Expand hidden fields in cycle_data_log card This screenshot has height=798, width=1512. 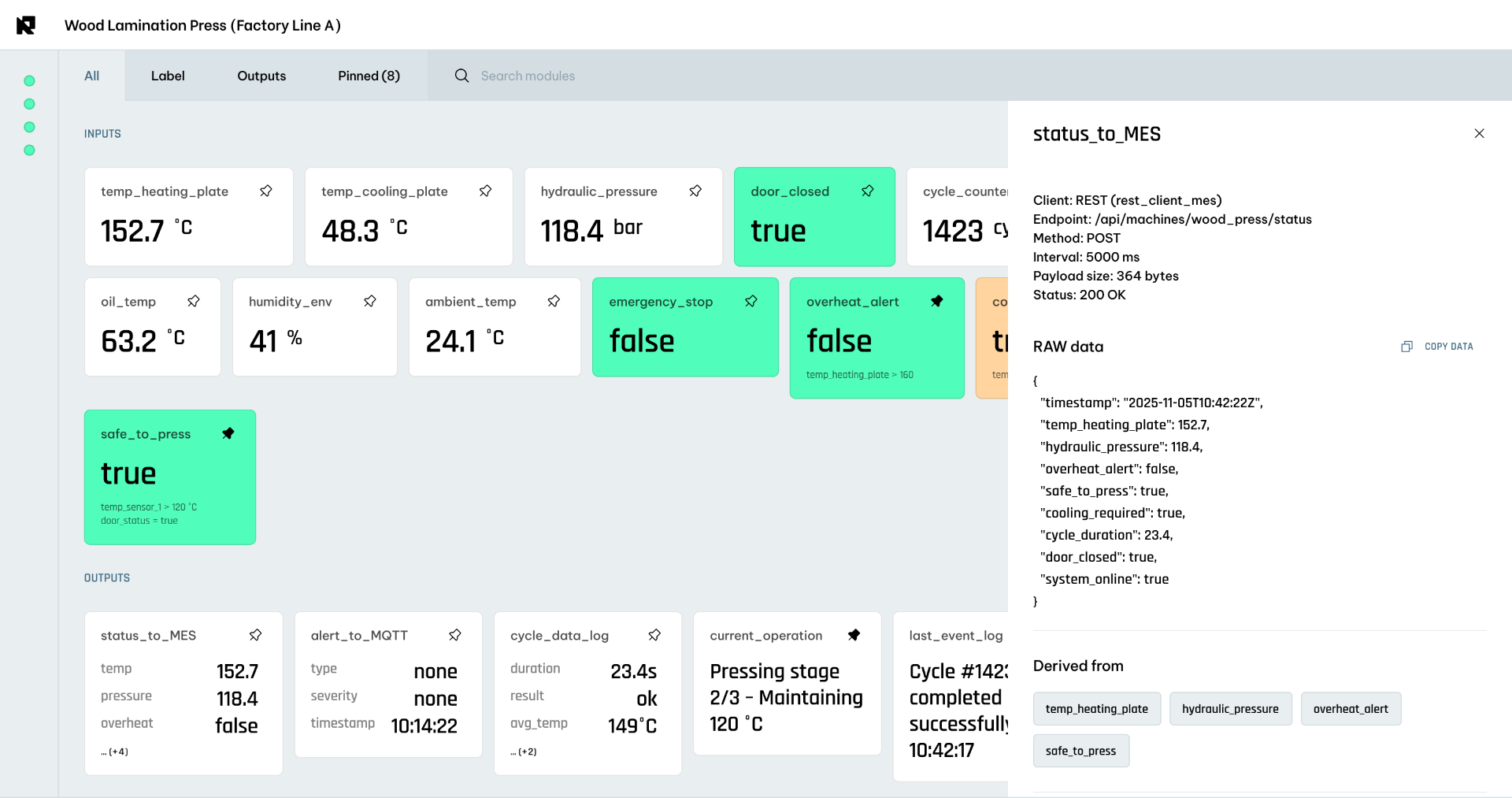click(524, 752)
